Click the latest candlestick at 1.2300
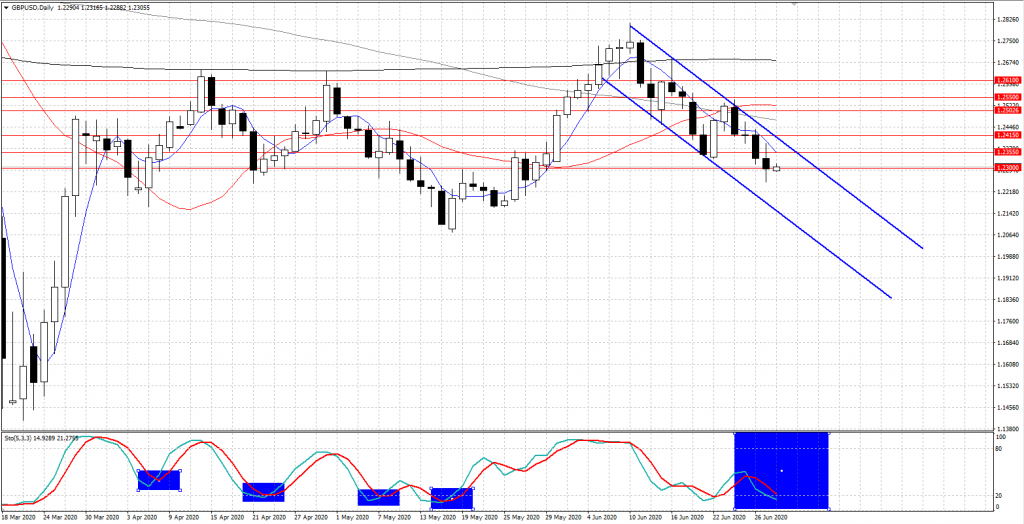This screenshot has width=1024, height=524. coord(776,168)
